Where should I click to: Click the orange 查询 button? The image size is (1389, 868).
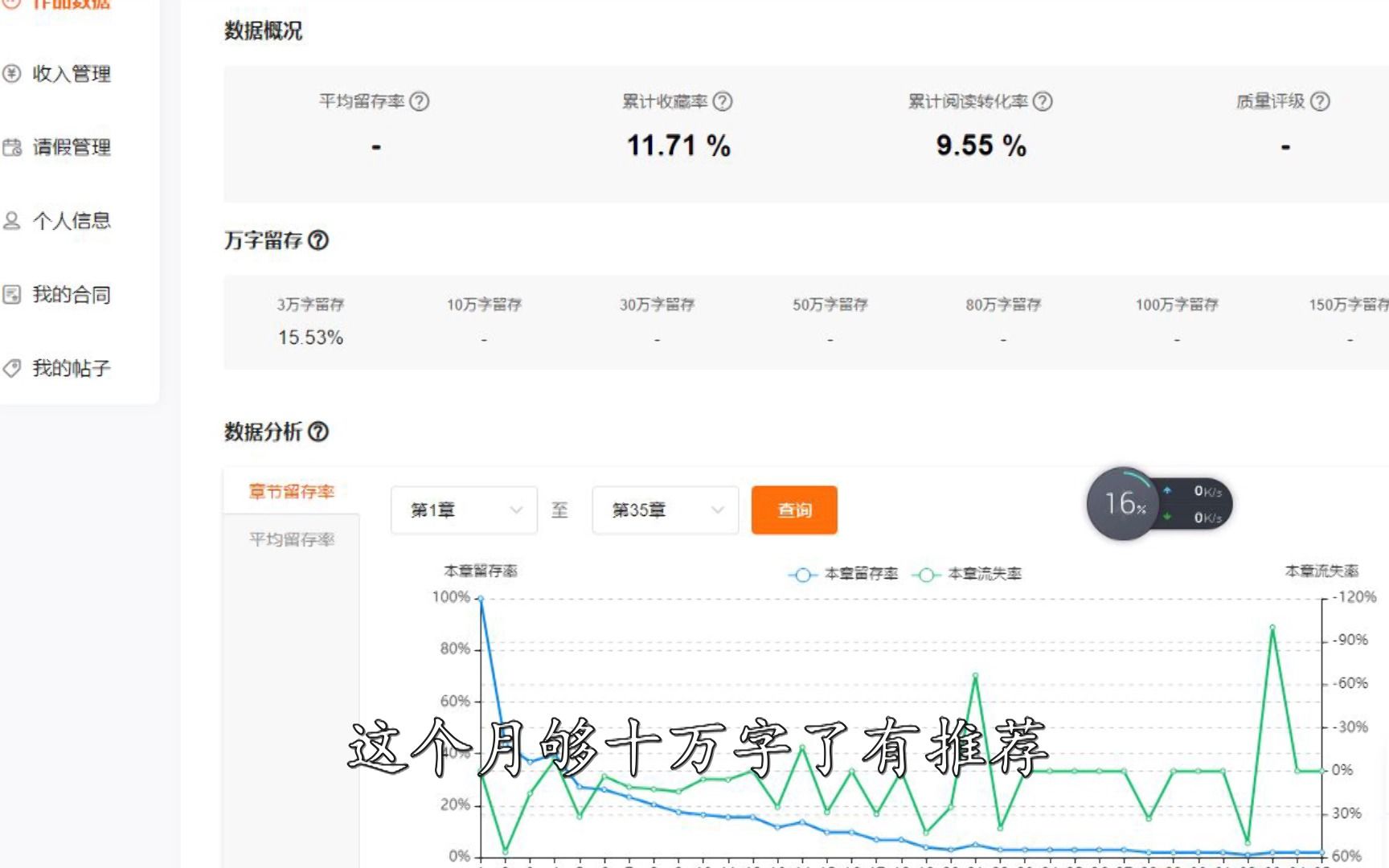794,510
